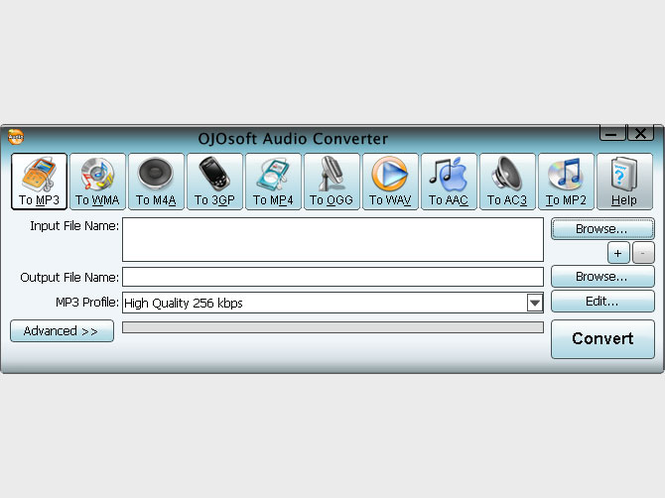Choose the To OGG microphone icon

(x=332, y=182)
